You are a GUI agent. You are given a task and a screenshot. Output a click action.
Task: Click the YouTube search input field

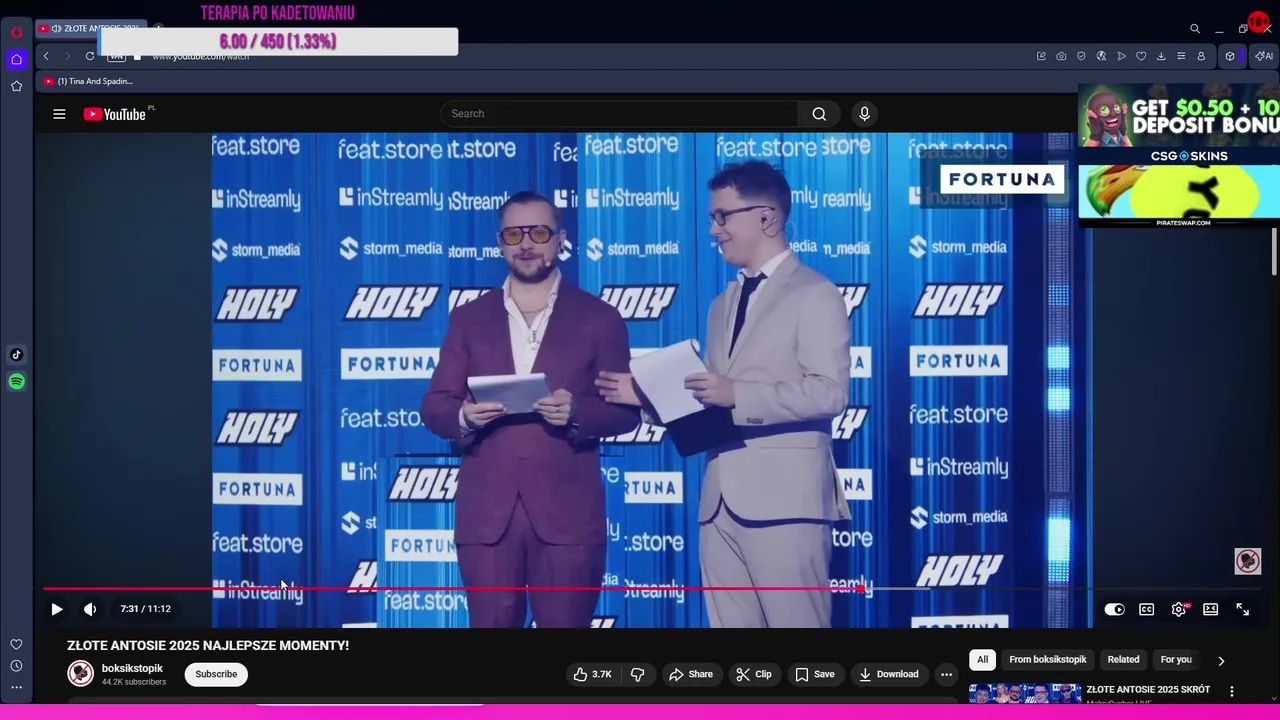(x=619, y=114)
